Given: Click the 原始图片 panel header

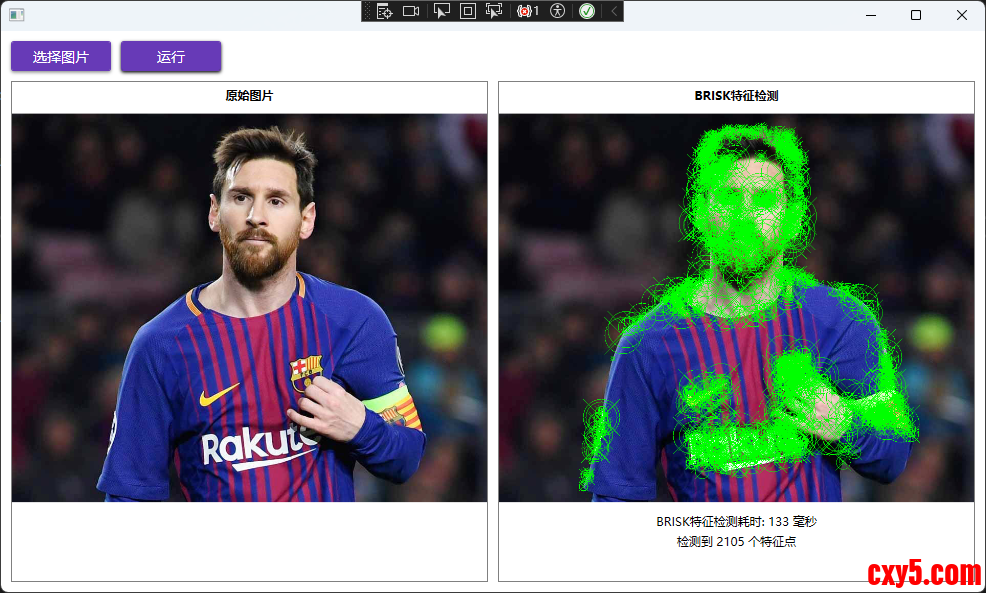Looking at the screenshot, I should [x=250, y=96].
